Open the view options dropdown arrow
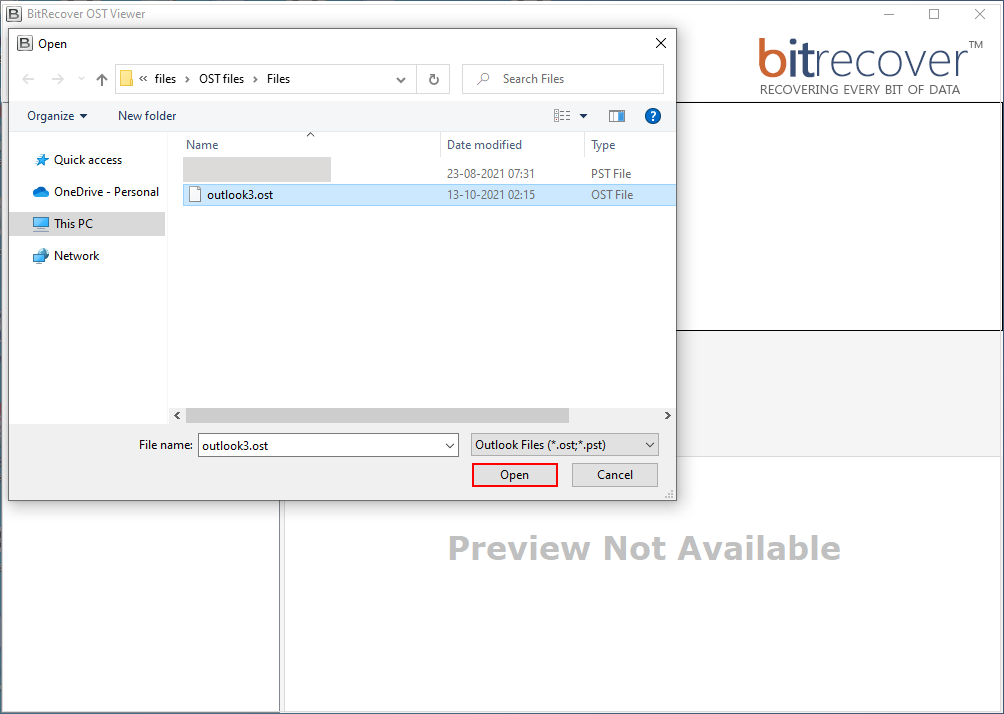The image size is (1004, 714). (584, 116)
